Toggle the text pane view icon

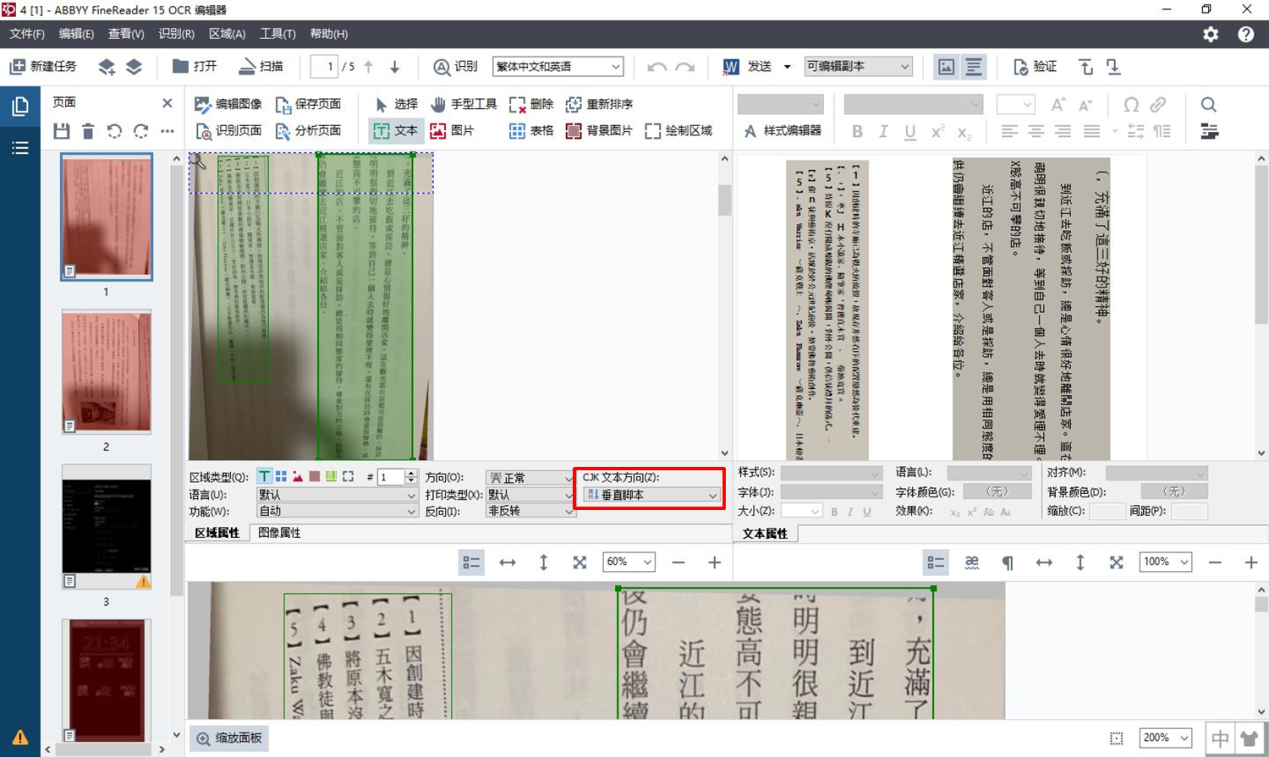tap(973, 67)
